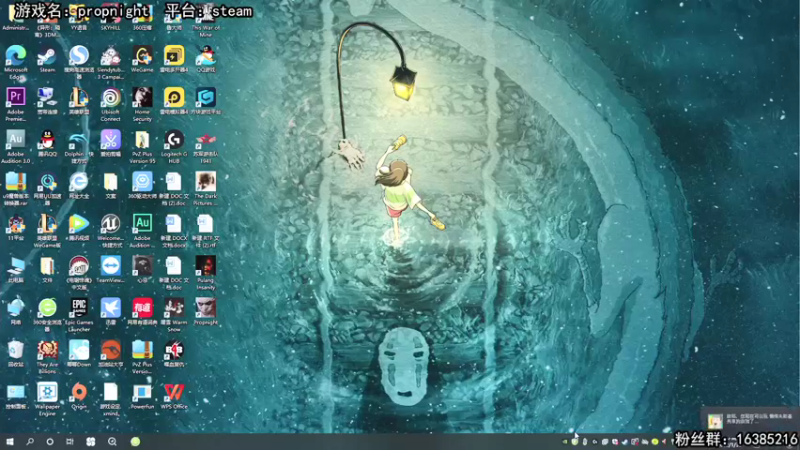
Task: Select the Slendytubbies 3 Campaign icon
Action: click(x=110, y=62)
